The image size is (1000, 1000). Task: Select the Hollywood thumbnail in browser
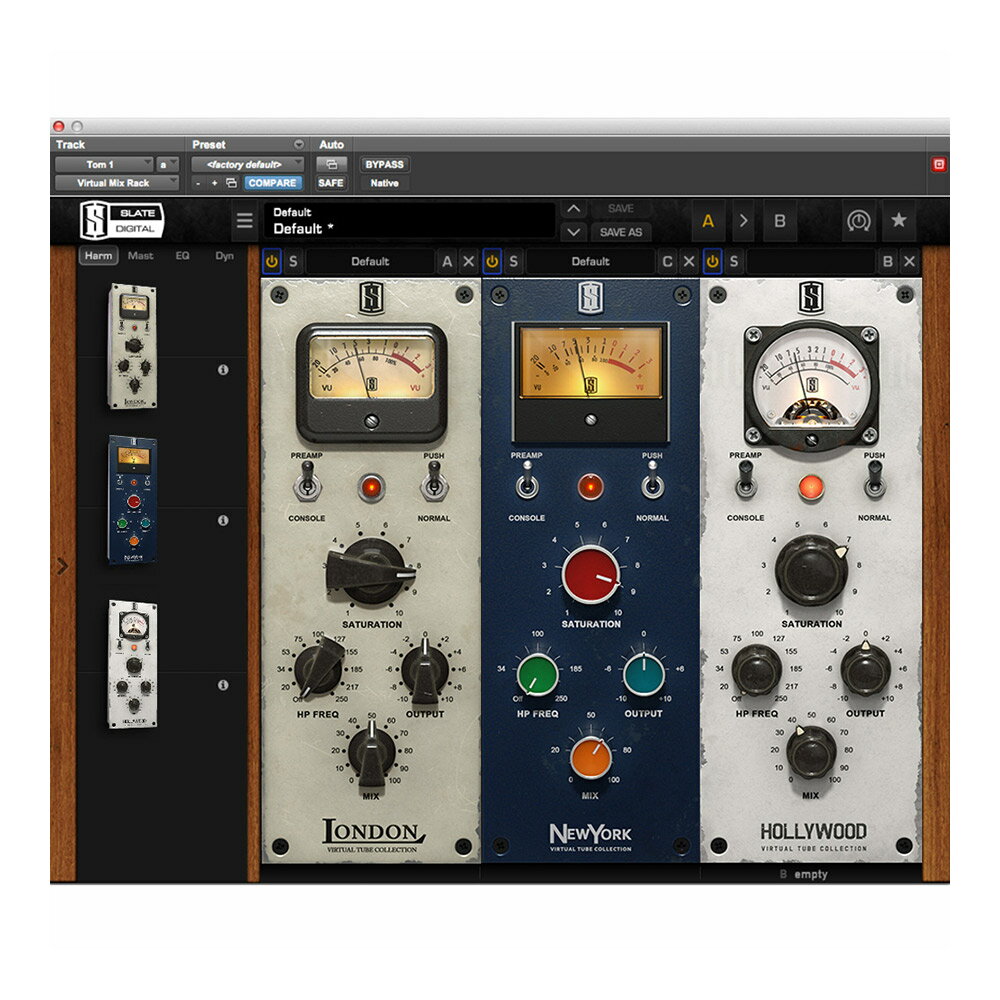(133, 664)
